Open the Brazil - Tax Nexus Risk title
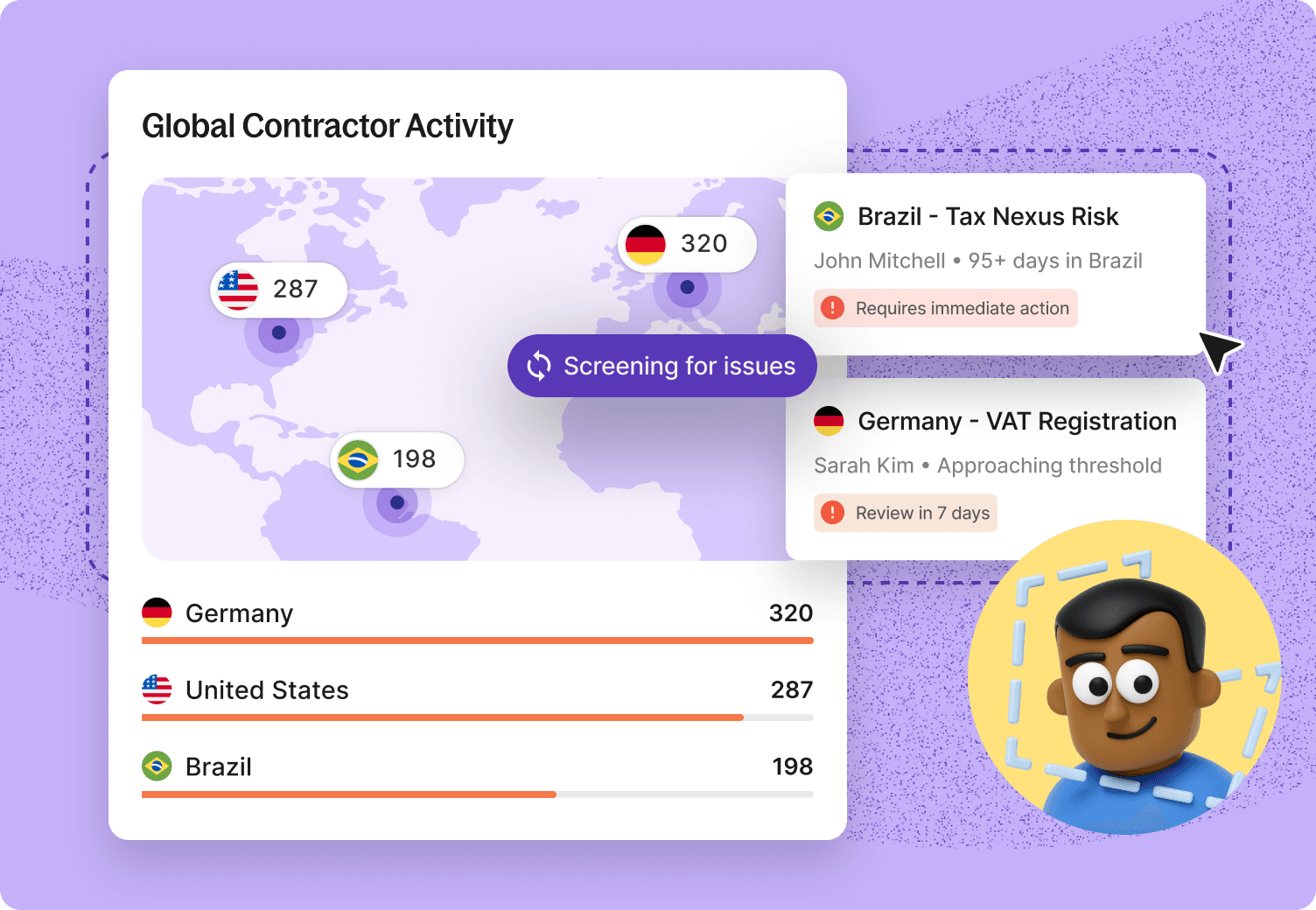Viewport: 1316px width, 910px height. point(988,216)
